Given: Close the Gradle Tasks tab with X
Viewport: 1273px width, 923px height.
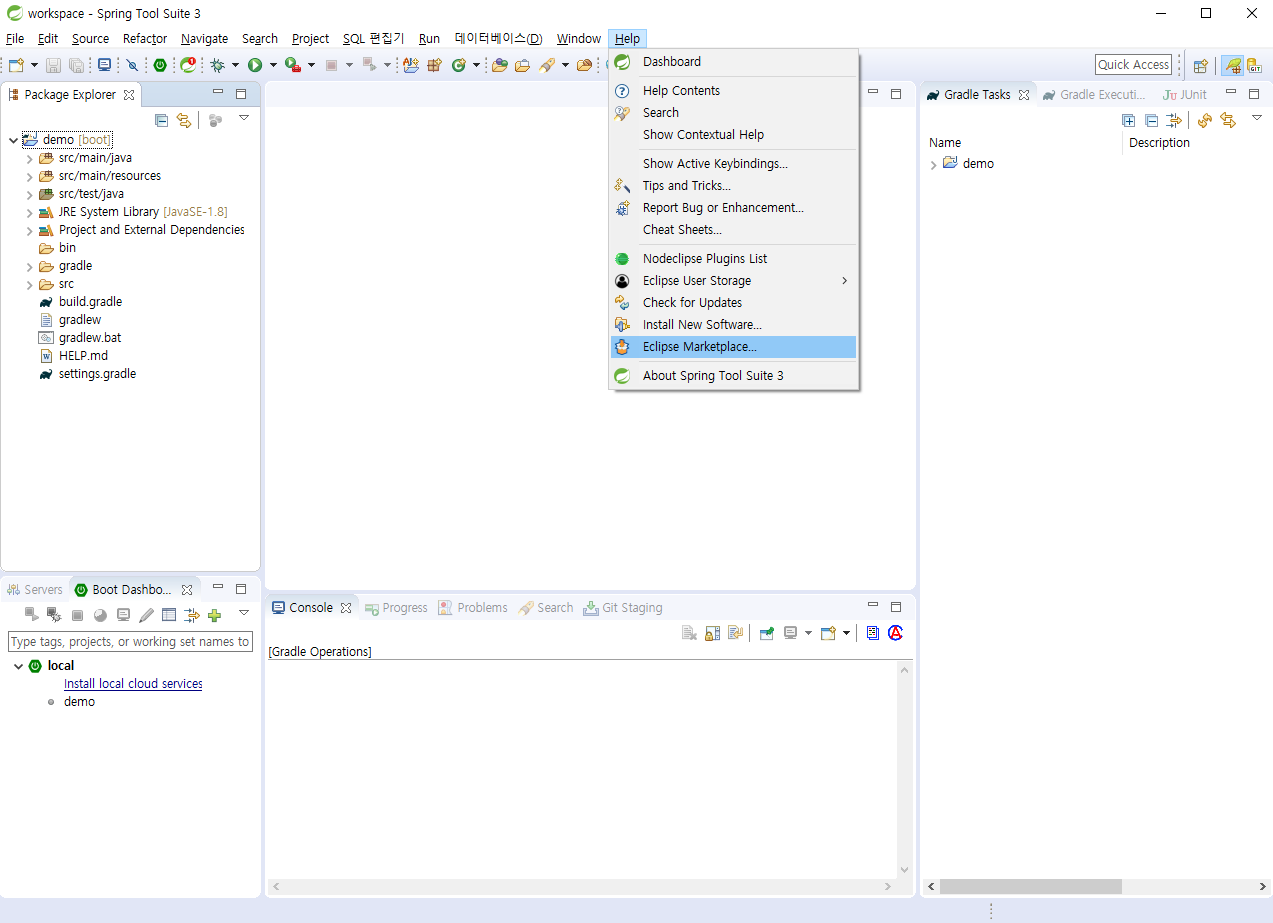Looking at the screenshot, I should 1024,95.
